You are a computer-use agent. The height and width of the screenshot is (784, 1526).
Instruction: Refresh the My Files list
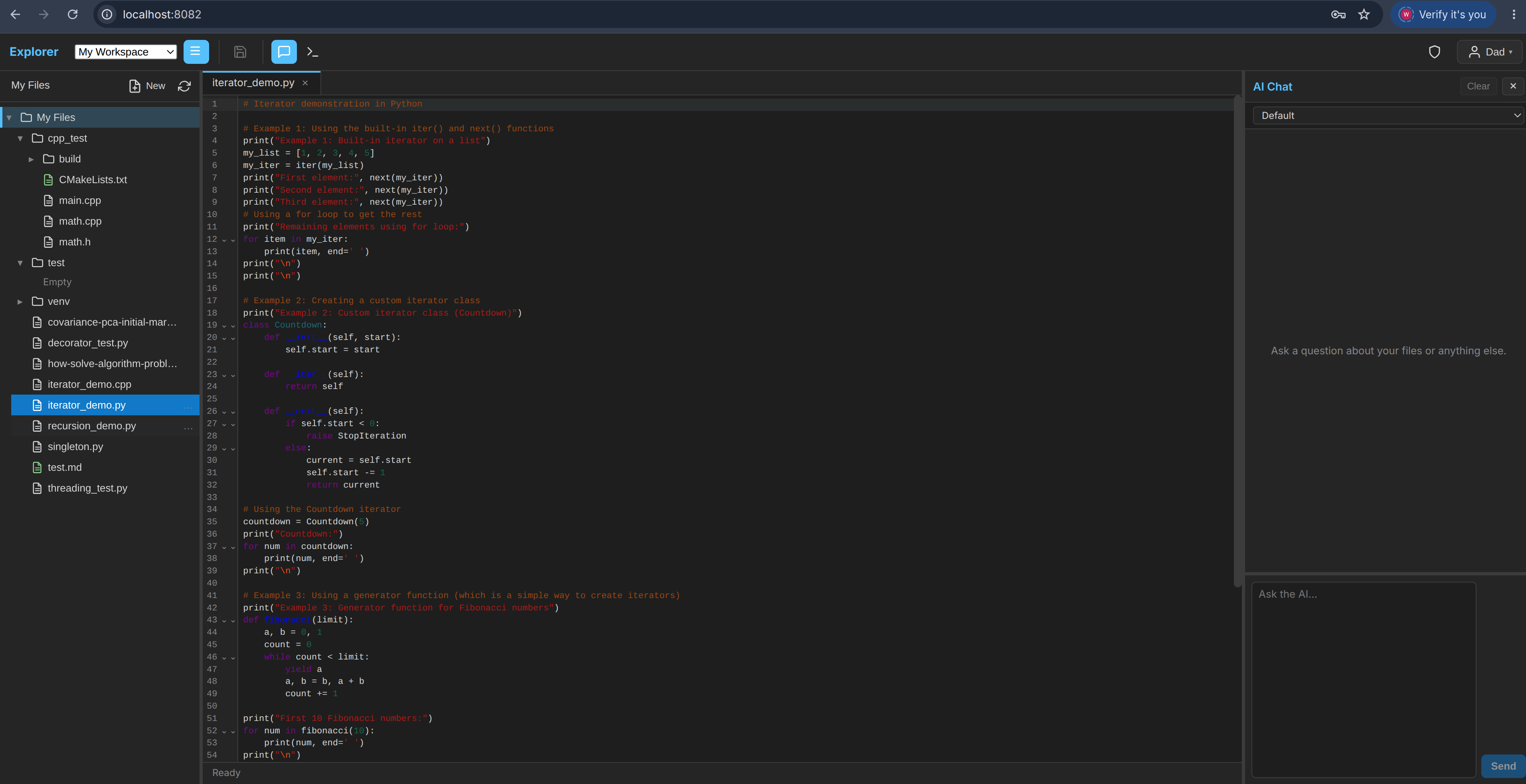pos(184,86)
